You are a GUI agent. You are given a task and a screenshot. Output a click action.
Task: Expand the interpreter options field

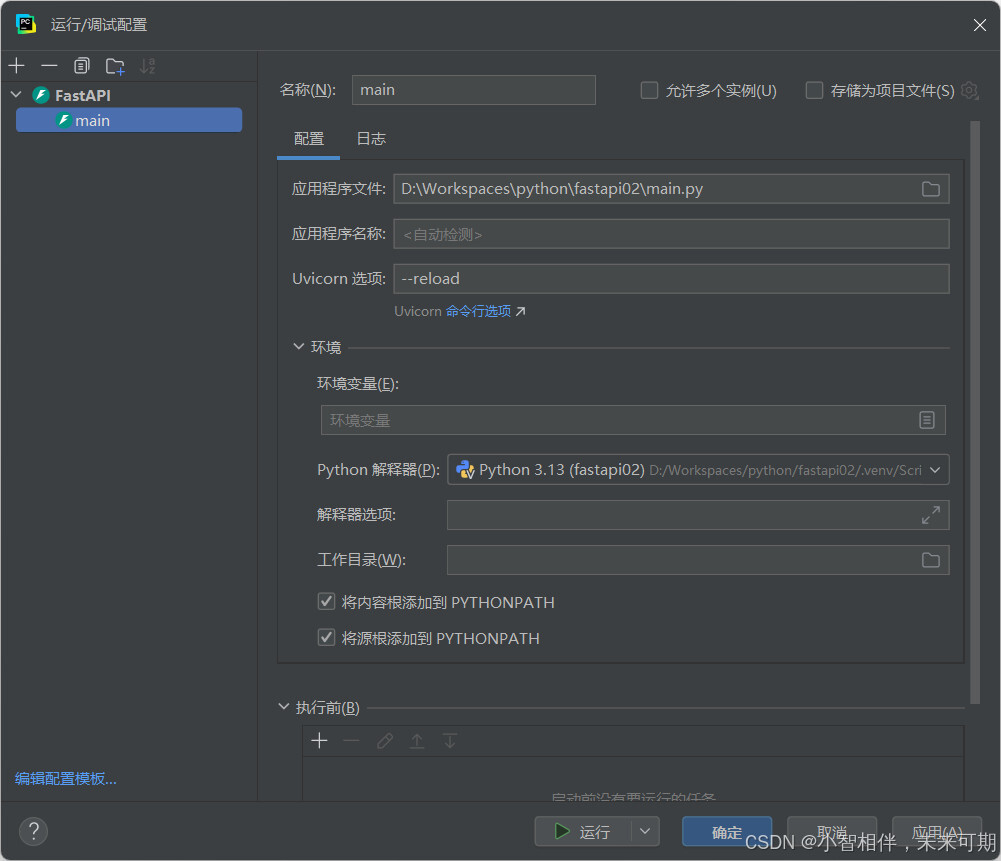pyautogui.click(x=930, y=515)
